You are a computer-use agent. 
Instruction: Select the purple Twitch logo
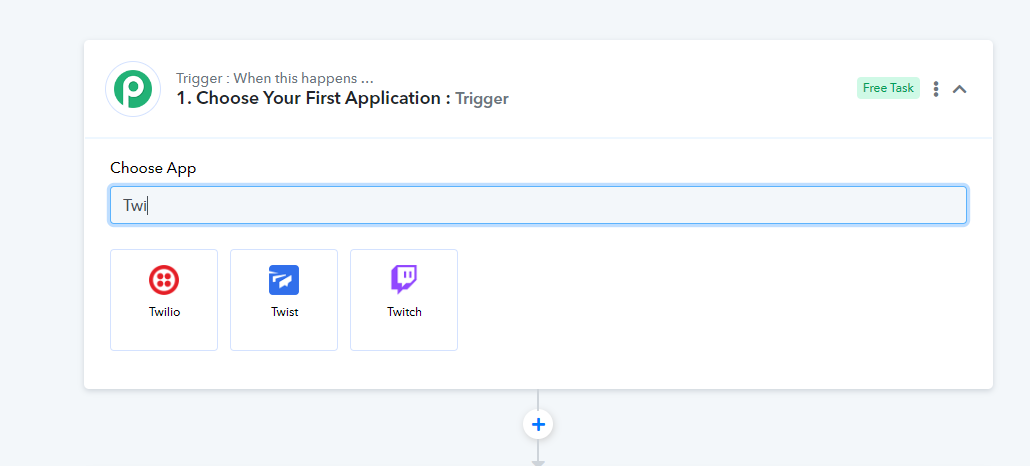click(404, 280)
